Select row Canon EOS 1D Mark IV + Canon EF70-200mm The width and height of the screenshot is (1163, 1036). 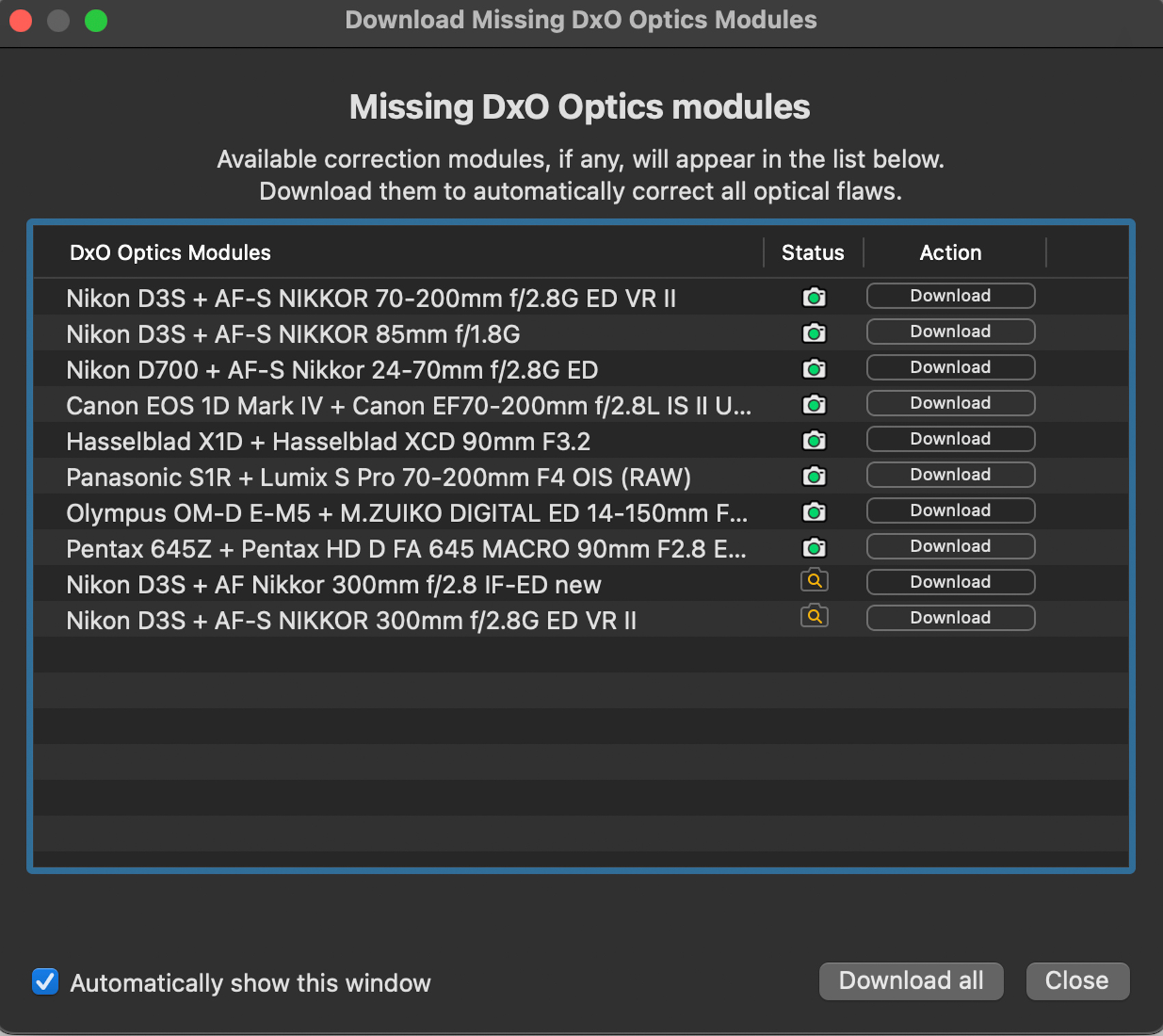coord(581,404)
